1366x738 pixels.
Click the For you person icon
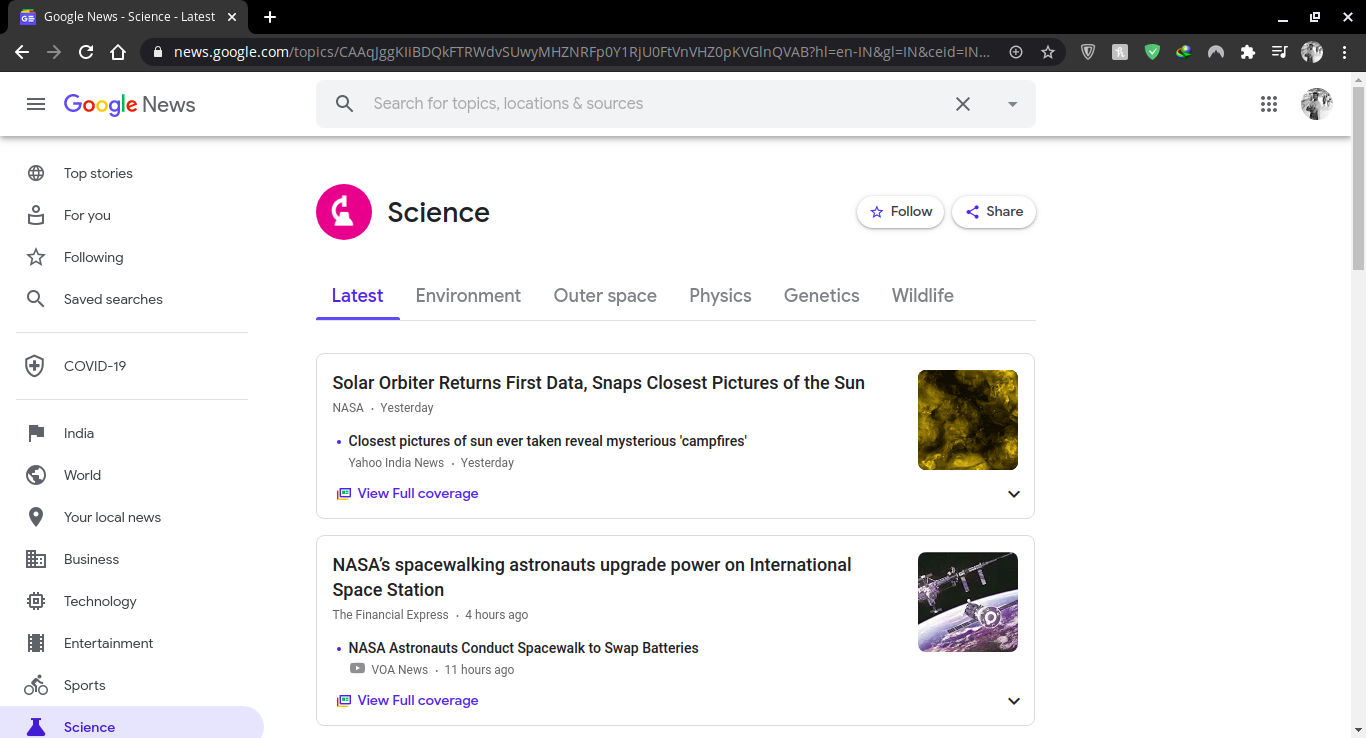pyautogui.click(x=36, y=215)
